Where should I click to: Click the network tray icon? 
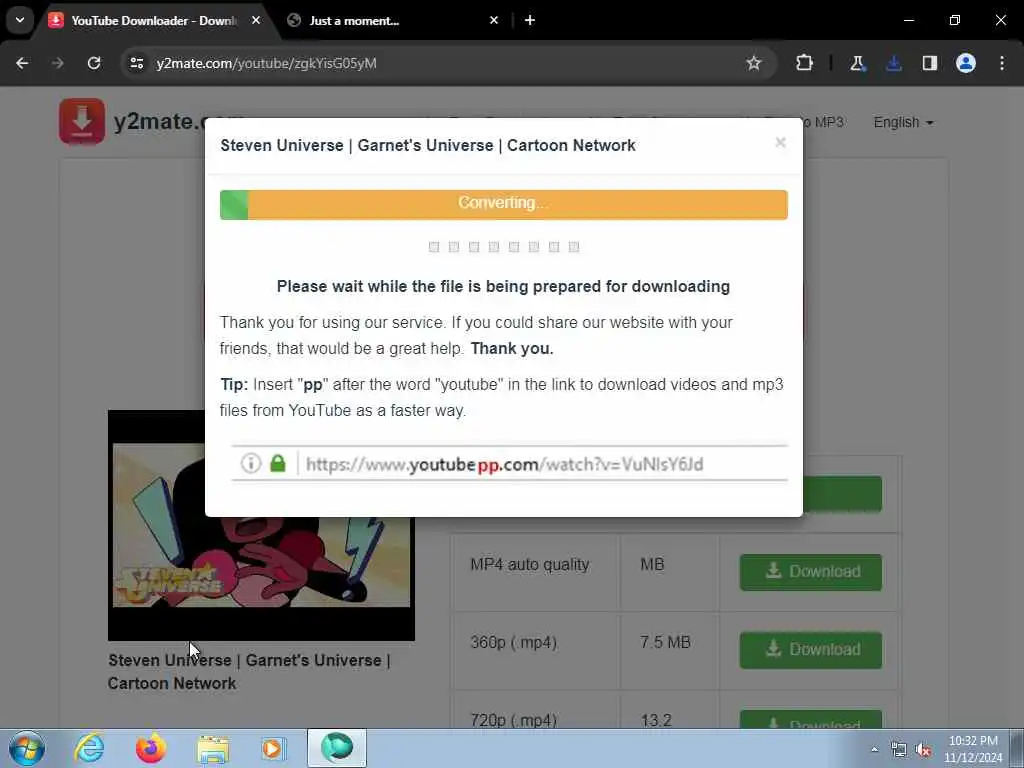[899, 750]
